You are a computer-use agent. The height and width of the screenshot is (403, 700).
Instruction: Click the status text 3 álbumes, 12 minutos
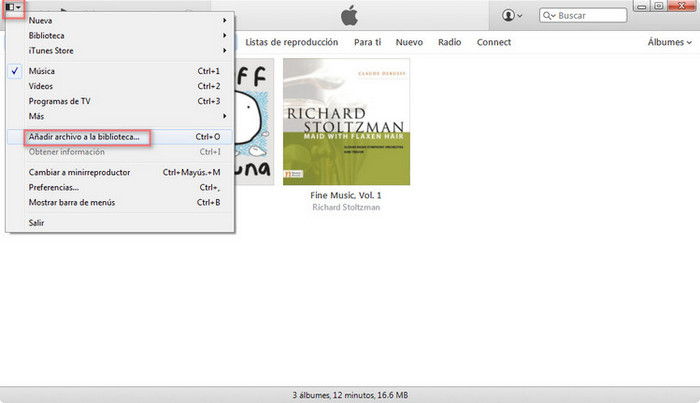pyautogui.click(x=350, y=395)
